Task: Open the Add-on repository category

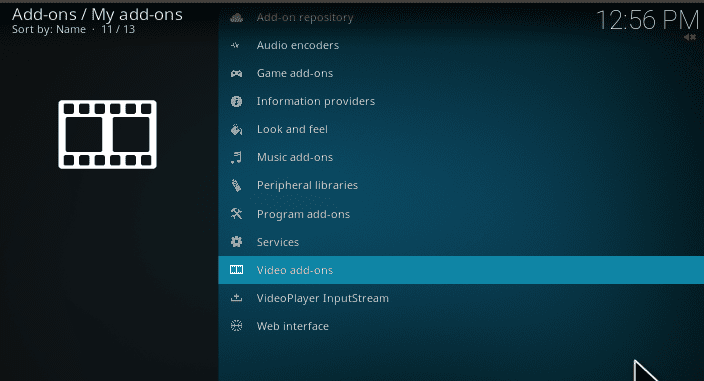Action: [461, 18]
